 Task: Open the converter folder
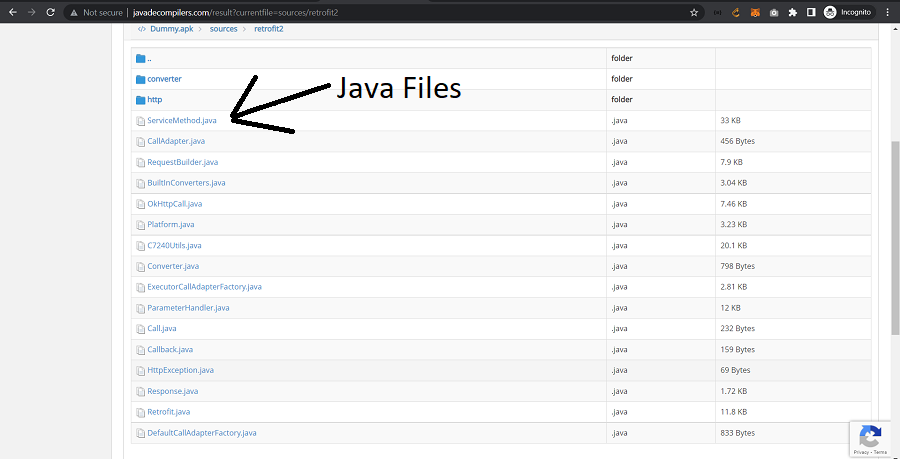[164, 79]
